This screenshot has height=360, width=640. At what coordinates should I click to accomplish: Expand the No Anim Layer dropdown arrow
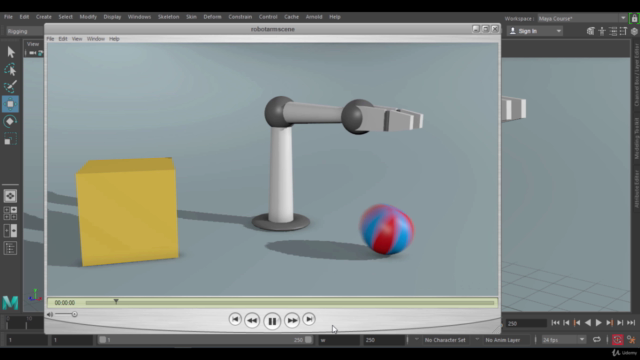(x=477, y=340)
